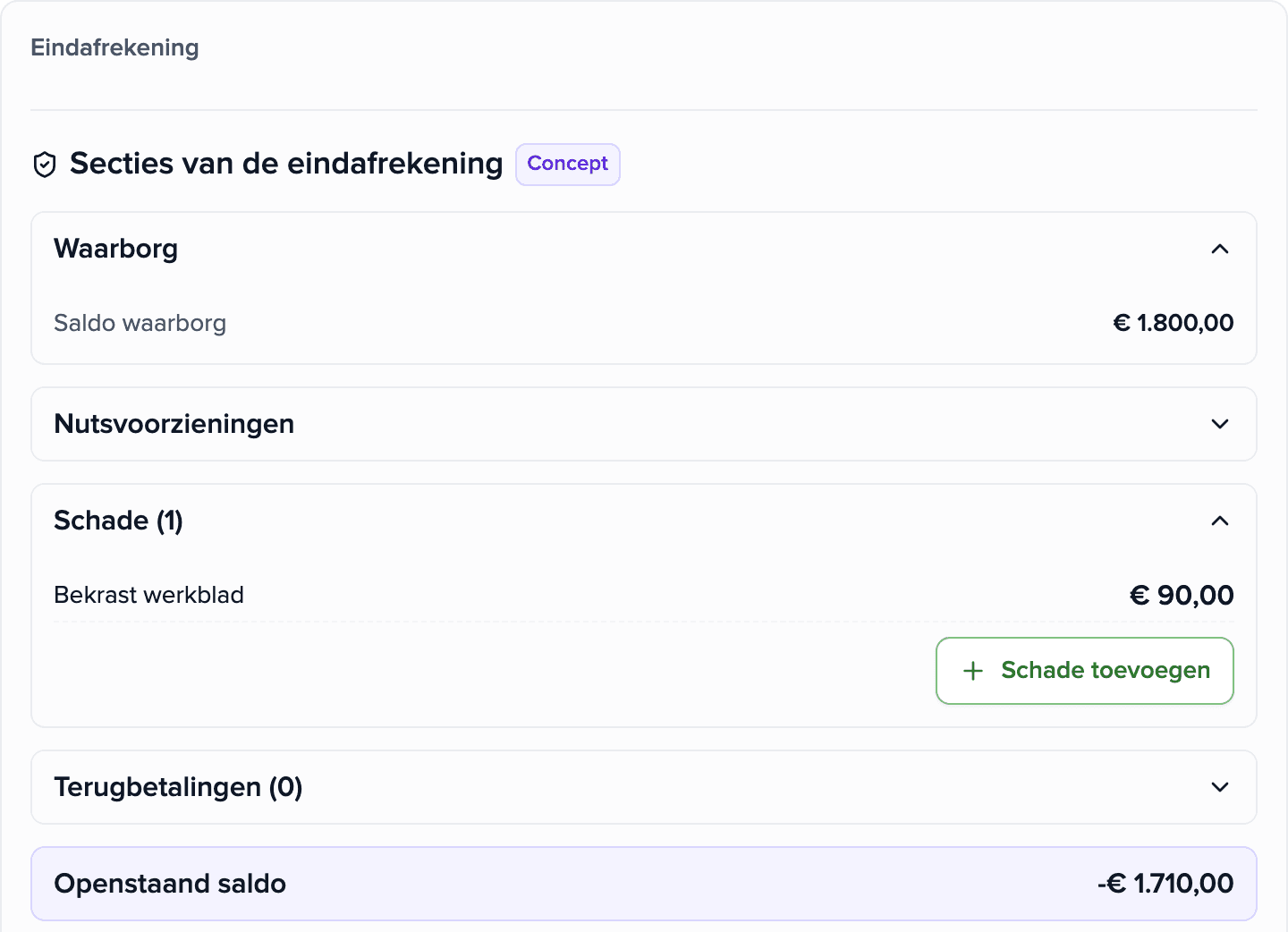Image resolution: width=1288 pixels, height=932 pixels.
Task: Collapse the Waarborg section chevron
Action: pyautogui.click(x=1220, y=249)
